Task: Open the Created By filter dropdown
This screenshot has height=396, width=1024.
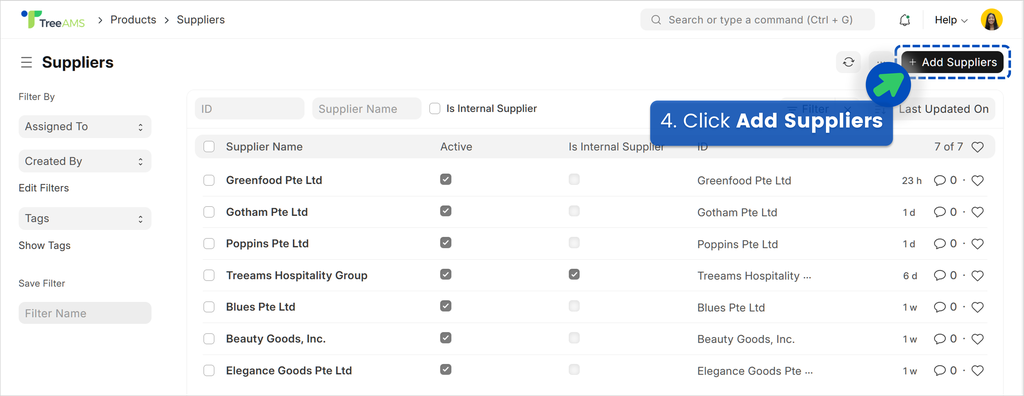Action: (x=85, y=161)
